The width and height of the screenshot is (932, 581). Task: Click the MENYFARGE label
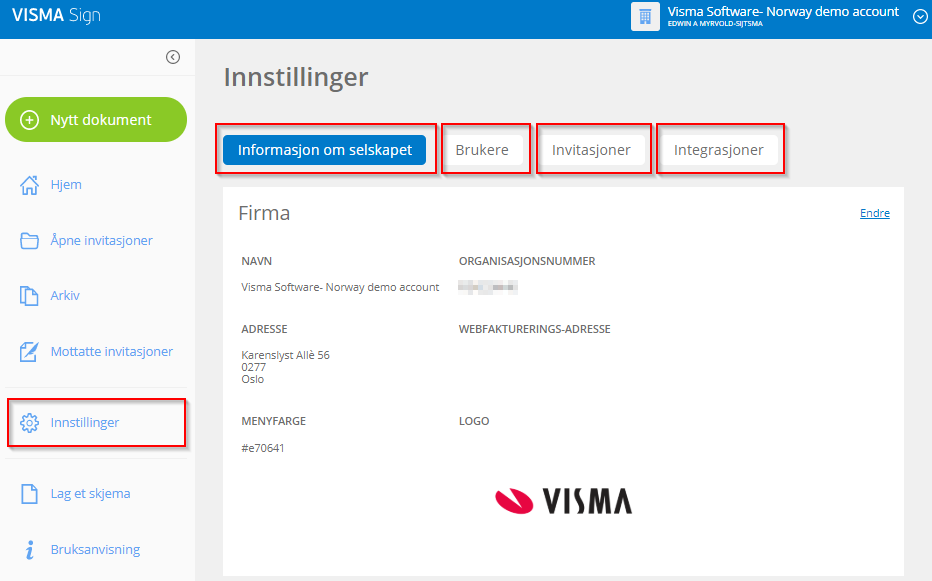point(273,421)
